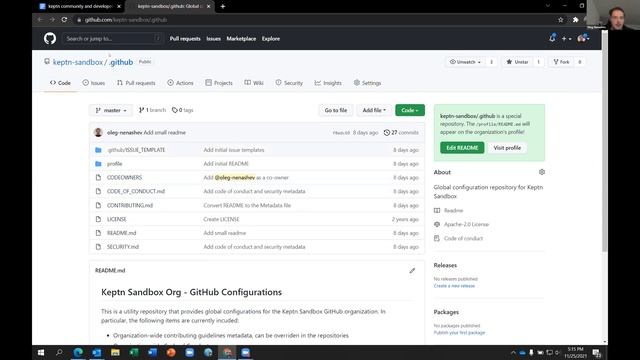Open Marketplace in the GitHub header

241,39
